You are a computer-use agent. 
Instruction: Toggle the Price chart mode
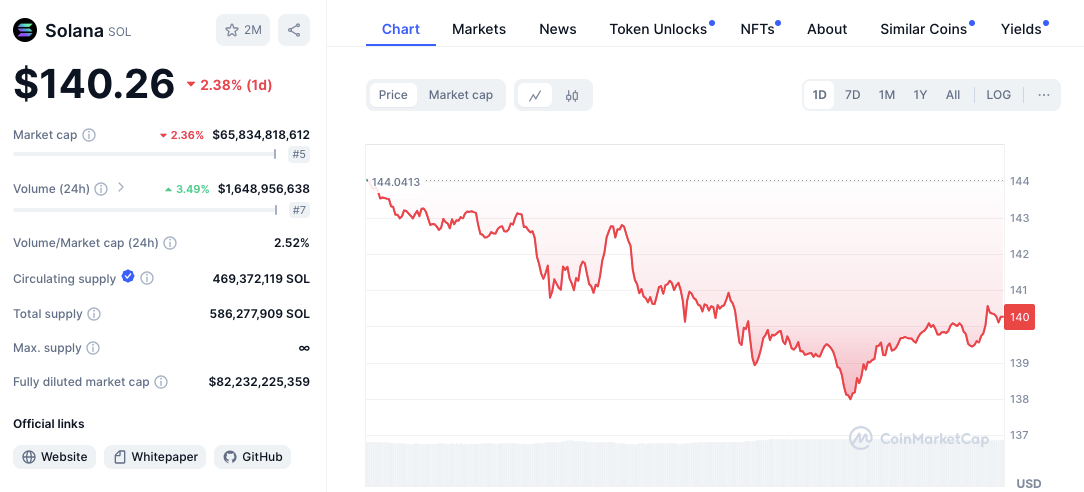pos(393,95)
